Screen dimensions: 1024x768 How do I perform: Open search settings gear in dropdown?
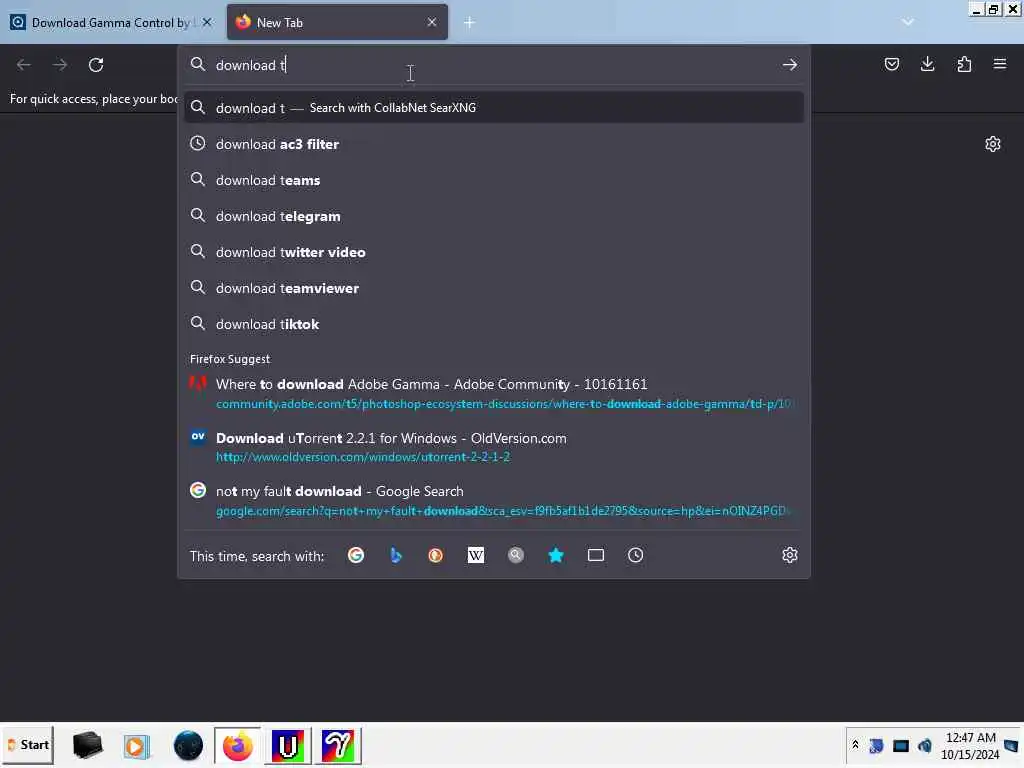(x=790, y=555)
